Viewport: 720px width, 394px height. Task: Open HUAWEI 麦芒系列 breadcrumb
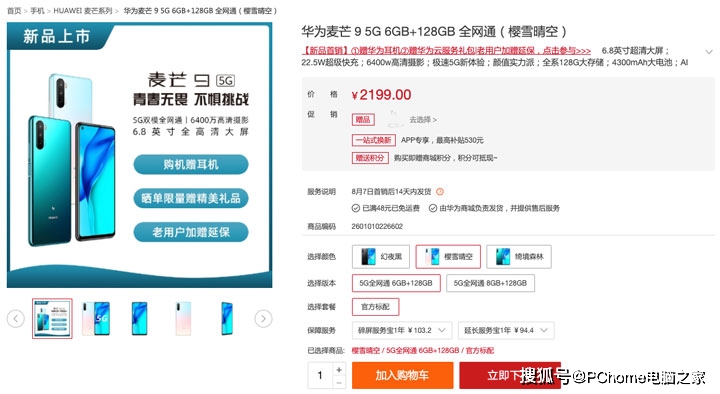[x=83, y=11]
